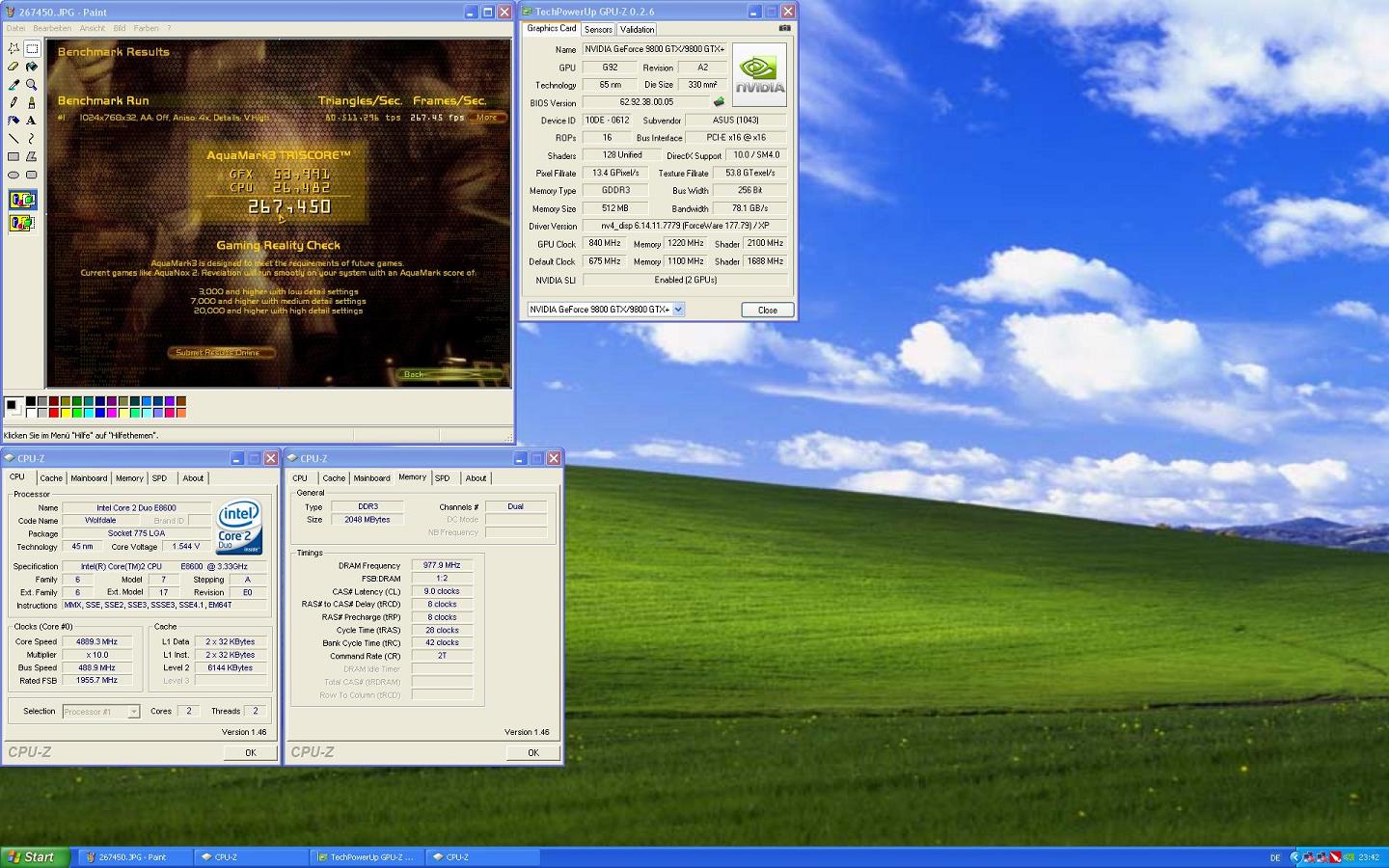
Task: Switch to the Sensors tab in GPU-Z
Action: [x=598, y=29]
